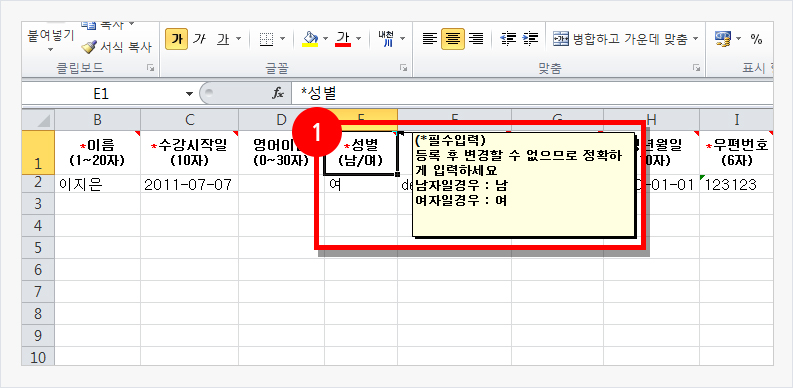
Task: Align text right
Action: pyautogui.click(x=476, y=39)
